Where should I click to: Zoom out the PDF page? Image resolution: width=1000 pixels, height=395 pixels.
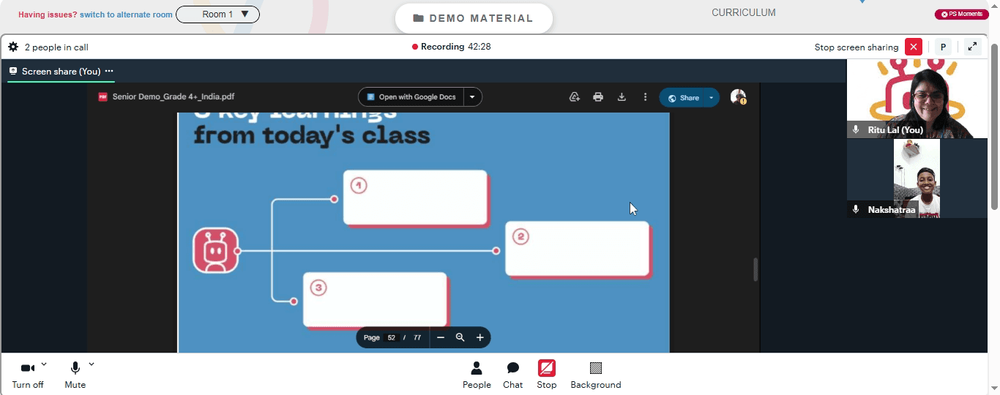point(440,338)
